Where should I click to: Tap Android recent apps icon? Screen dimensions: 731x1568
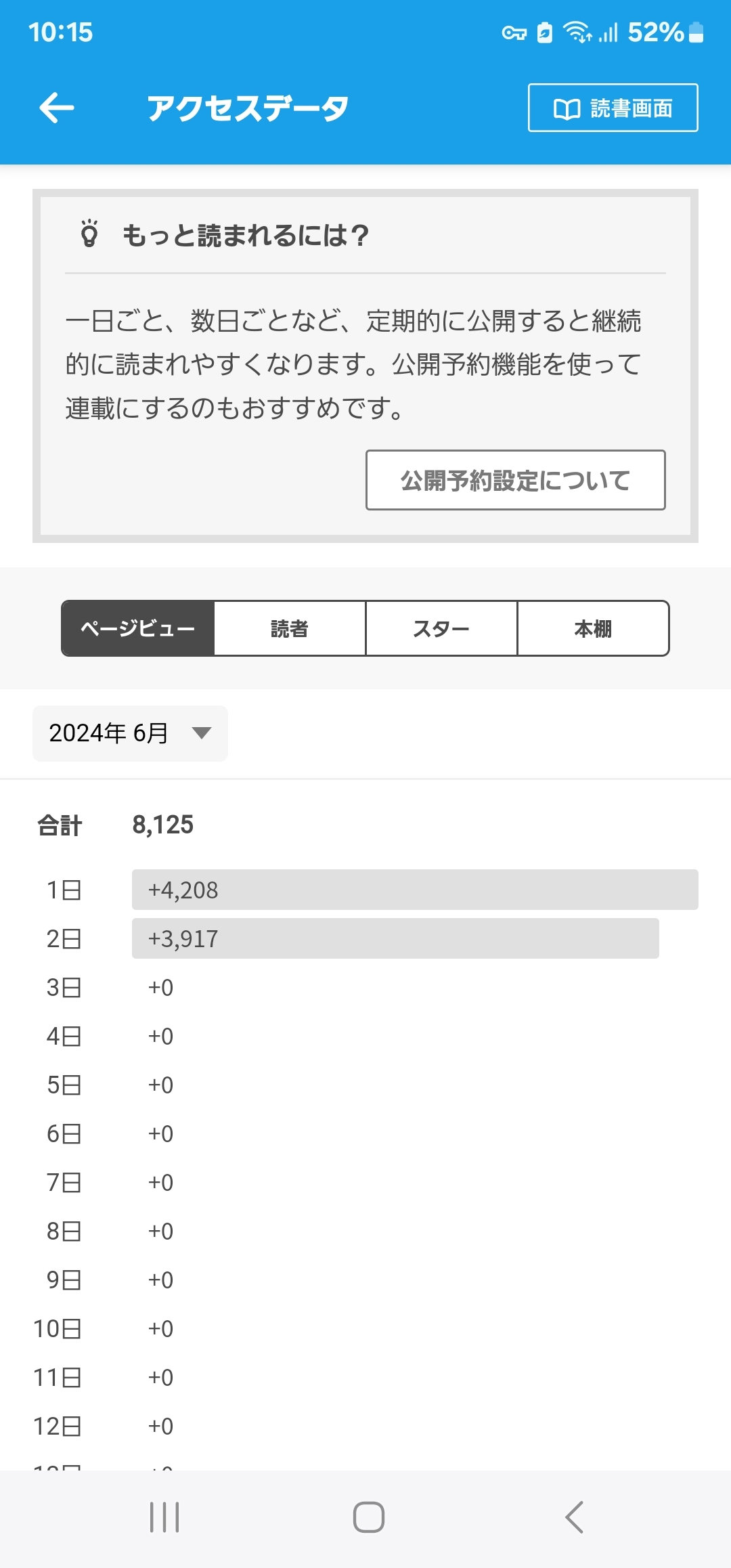(x=164, y=1517)
